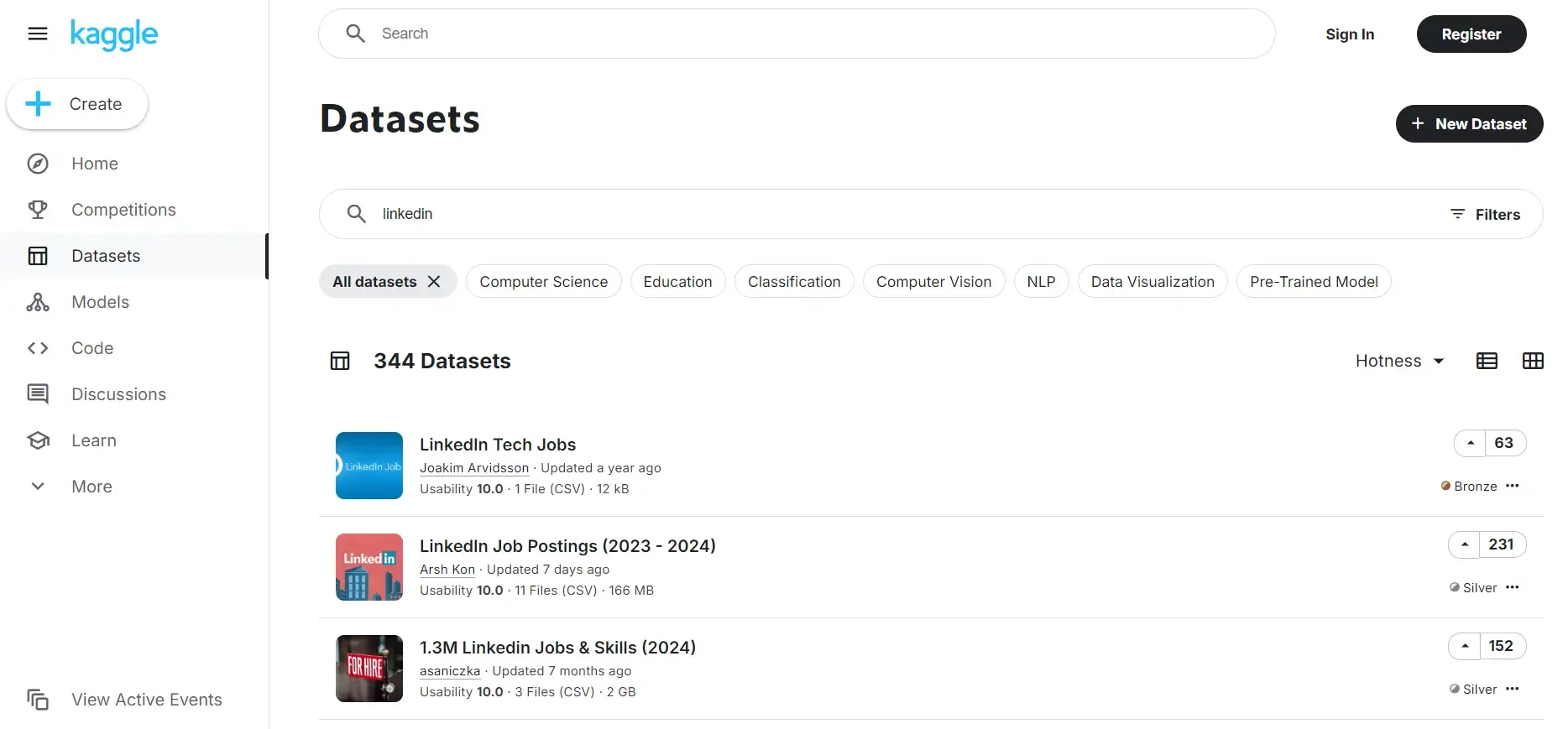Click the Active Events stacked icon
This screenshot has height=729, width=1568.
click(x=38, y=700)
